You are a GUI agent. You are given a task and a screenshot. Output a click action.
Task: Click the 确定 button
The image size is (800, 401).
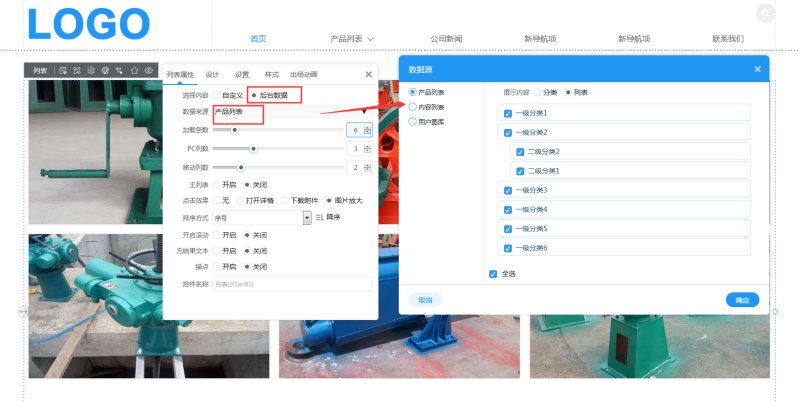pos(741,300)
